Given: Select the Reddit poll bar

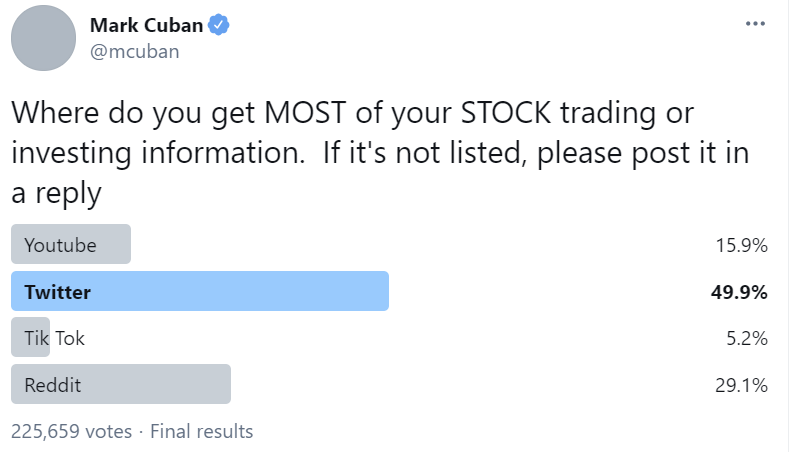Looking at the screenshot, I should click(121, 384).
